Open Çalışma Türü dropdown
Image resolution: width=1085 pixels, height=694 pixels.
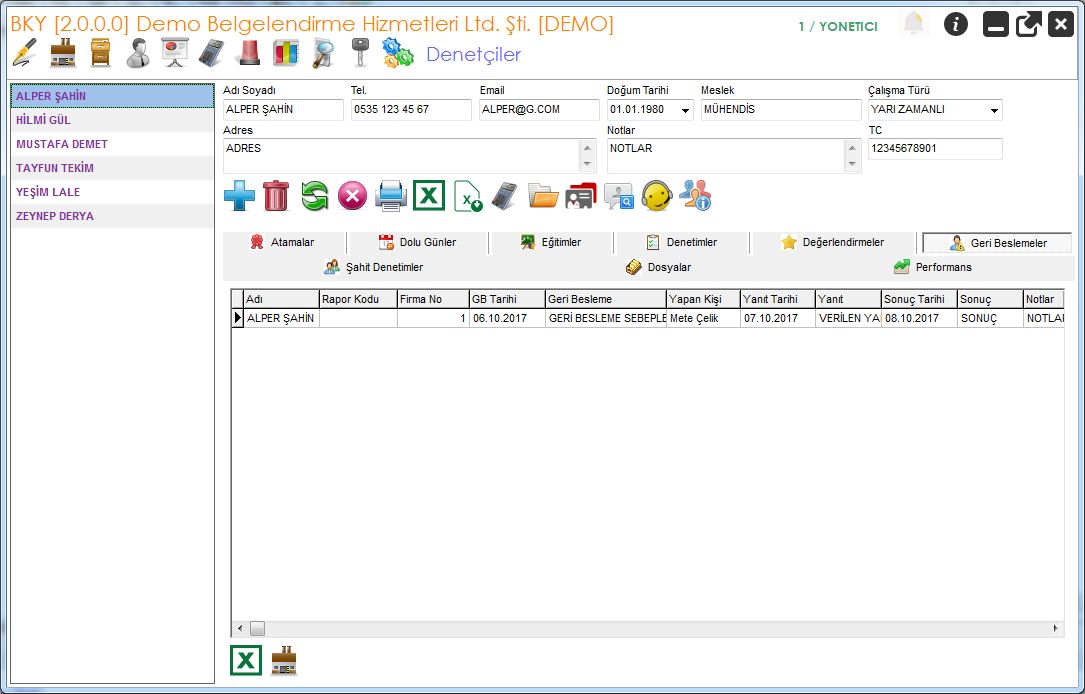994,110
